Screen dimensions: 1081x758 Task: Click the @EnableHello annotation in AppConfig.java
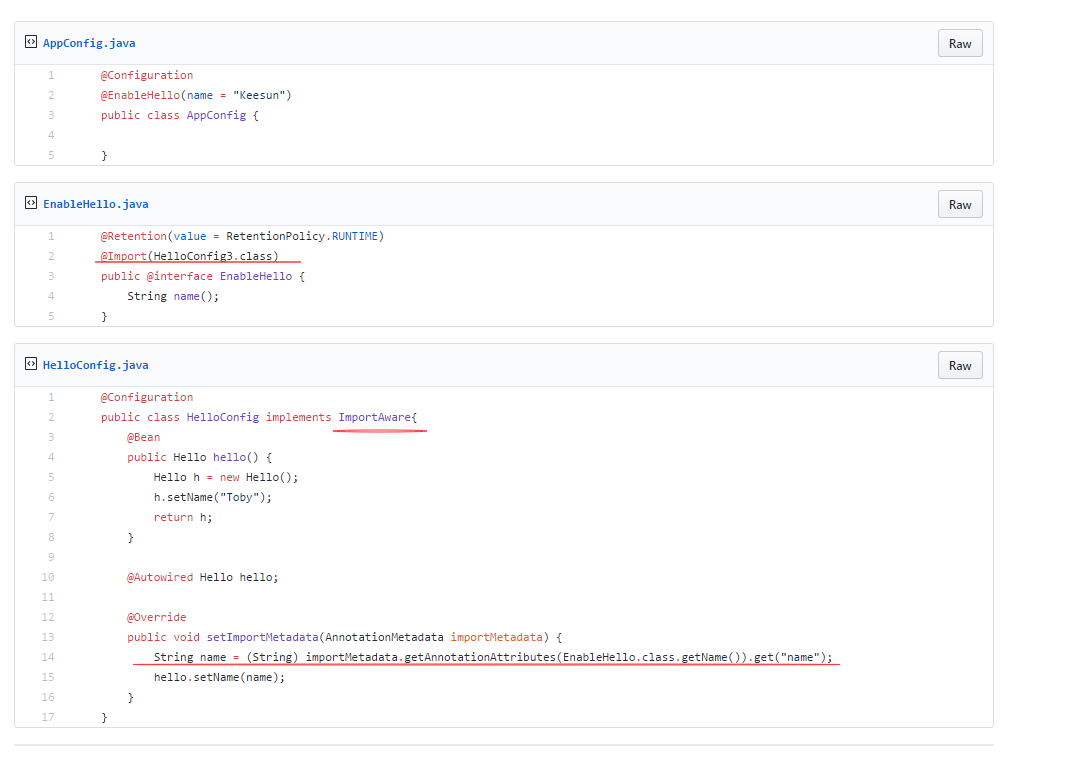click(x=141, y=95)
